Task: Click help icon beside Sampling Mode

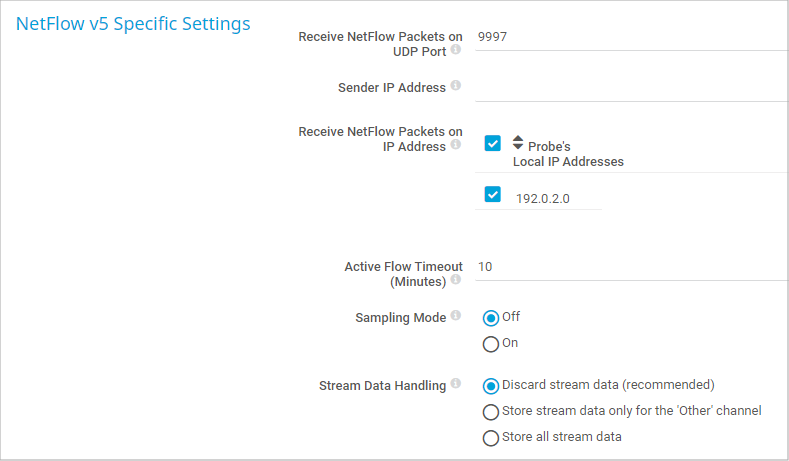Action: pyautogui.click(x=456, y=316)
